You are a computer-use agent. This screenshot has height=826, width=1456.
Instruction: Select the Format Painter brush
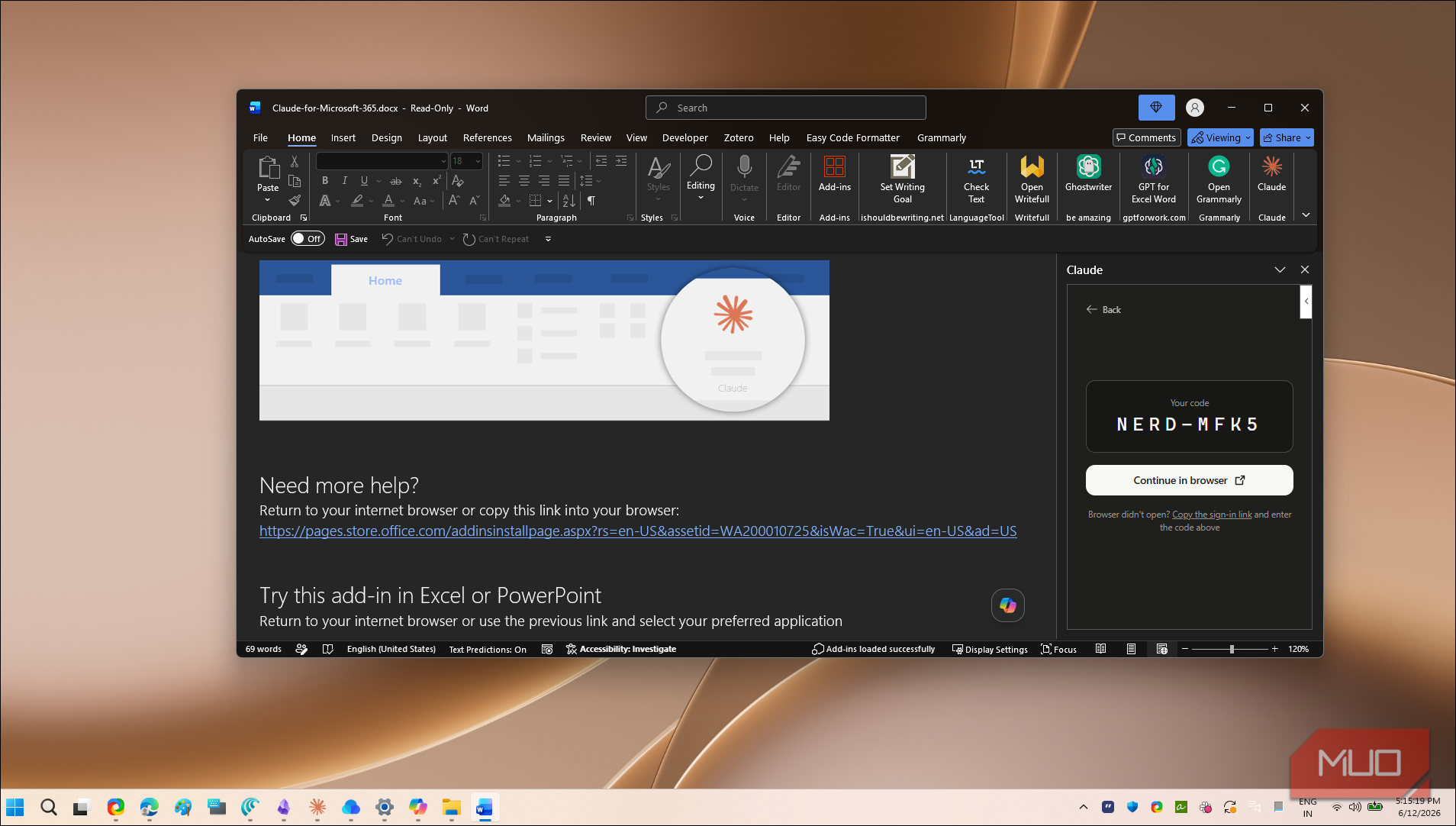coord(295,201)
